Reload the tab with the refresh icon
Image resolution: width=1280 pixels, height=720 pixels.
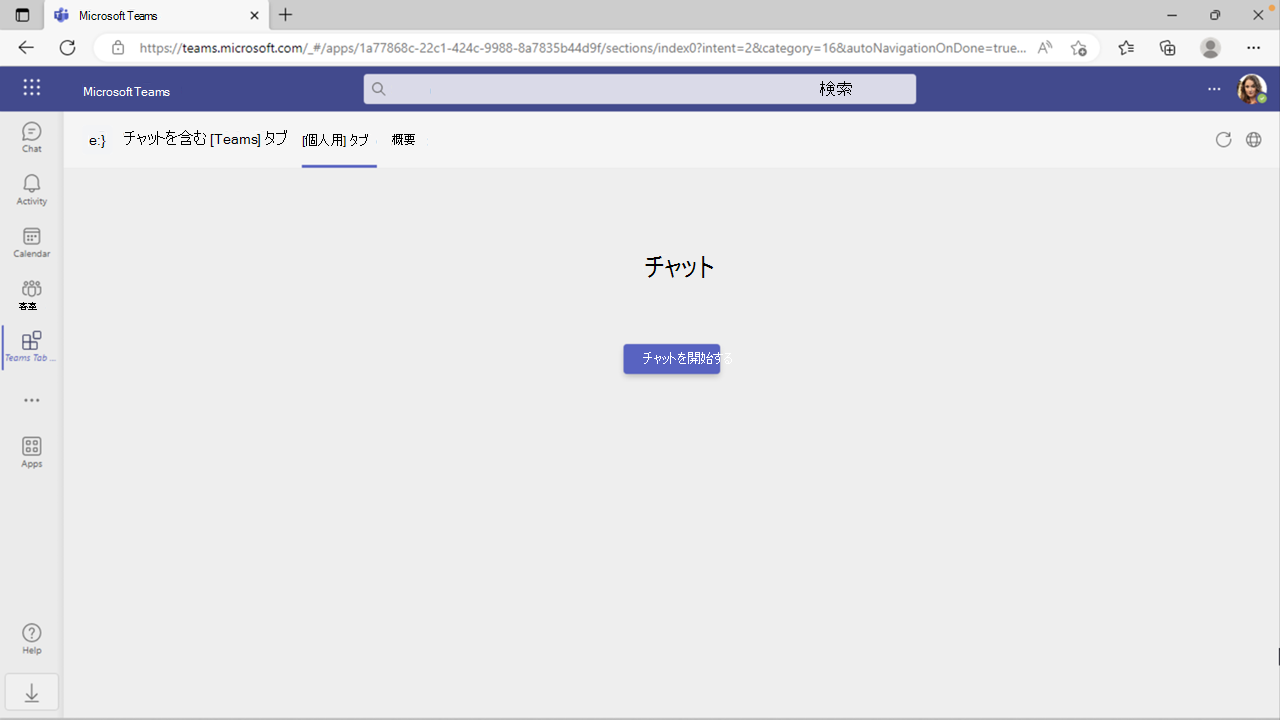1223,140
